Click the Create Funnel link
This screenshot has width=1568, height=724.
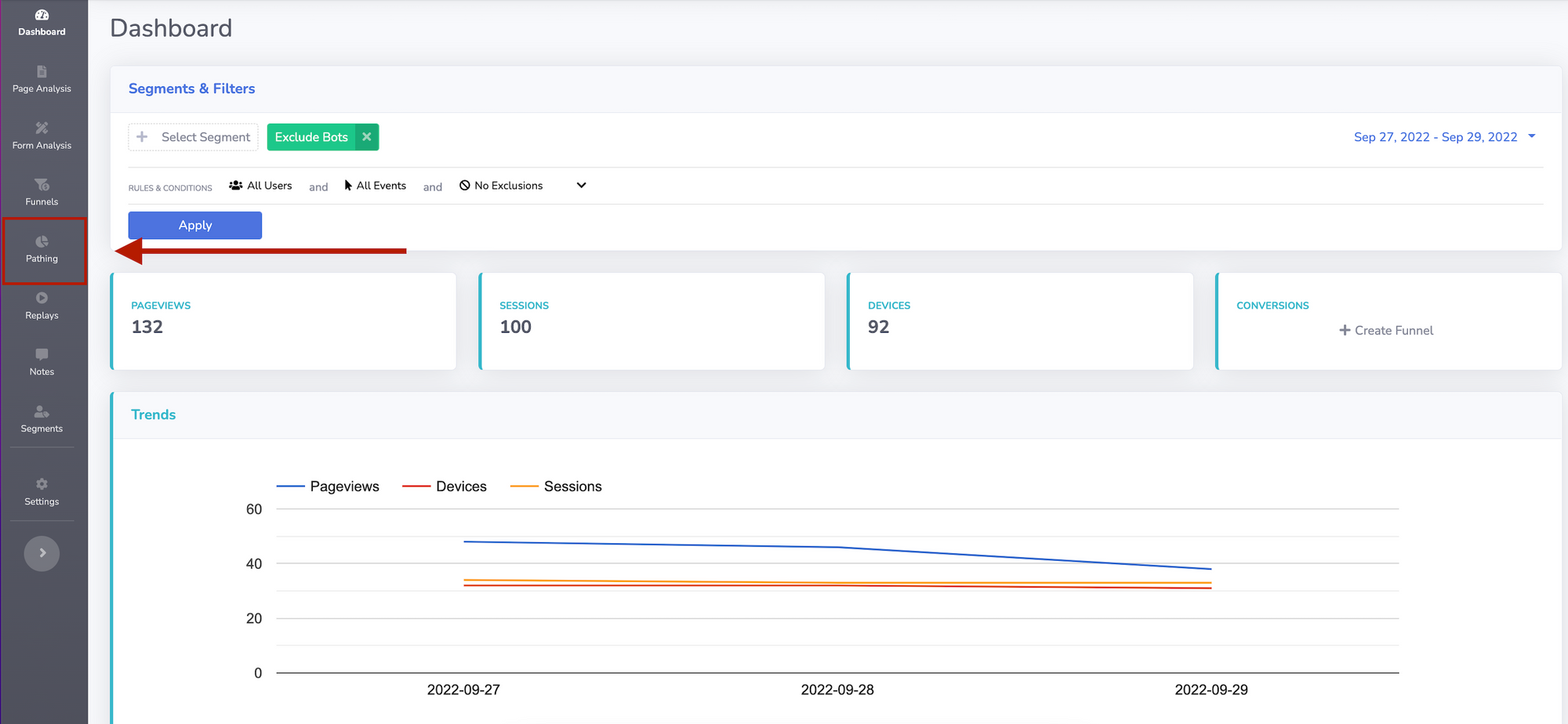tap(1386, 331)
